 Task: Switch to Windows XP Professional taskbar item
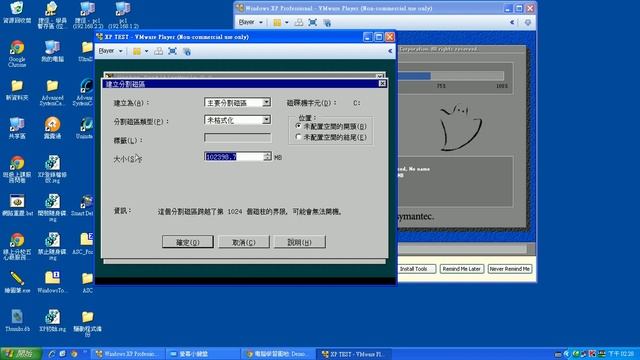(128, 354)
